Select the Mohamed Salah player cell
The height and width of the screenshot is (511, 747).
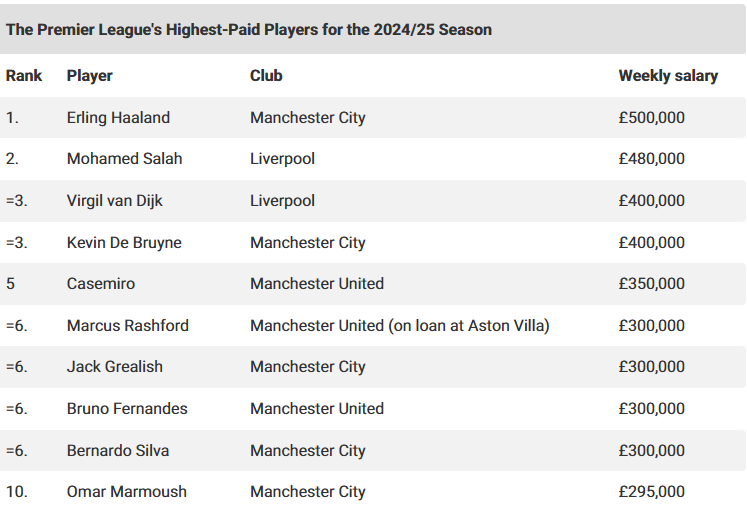124,159
